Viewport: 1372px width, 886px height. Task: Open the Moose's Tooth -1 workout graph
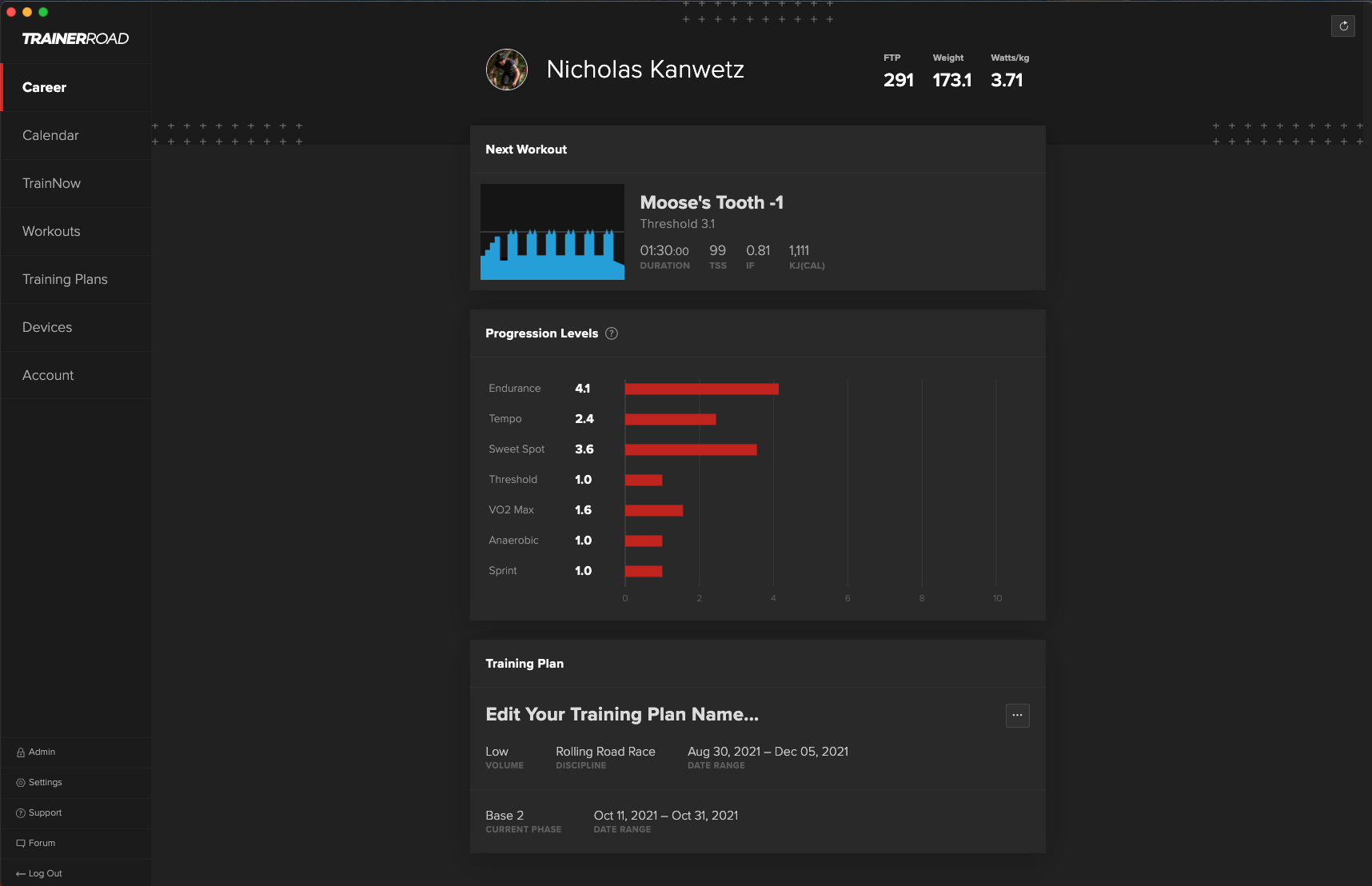(552, 232)
